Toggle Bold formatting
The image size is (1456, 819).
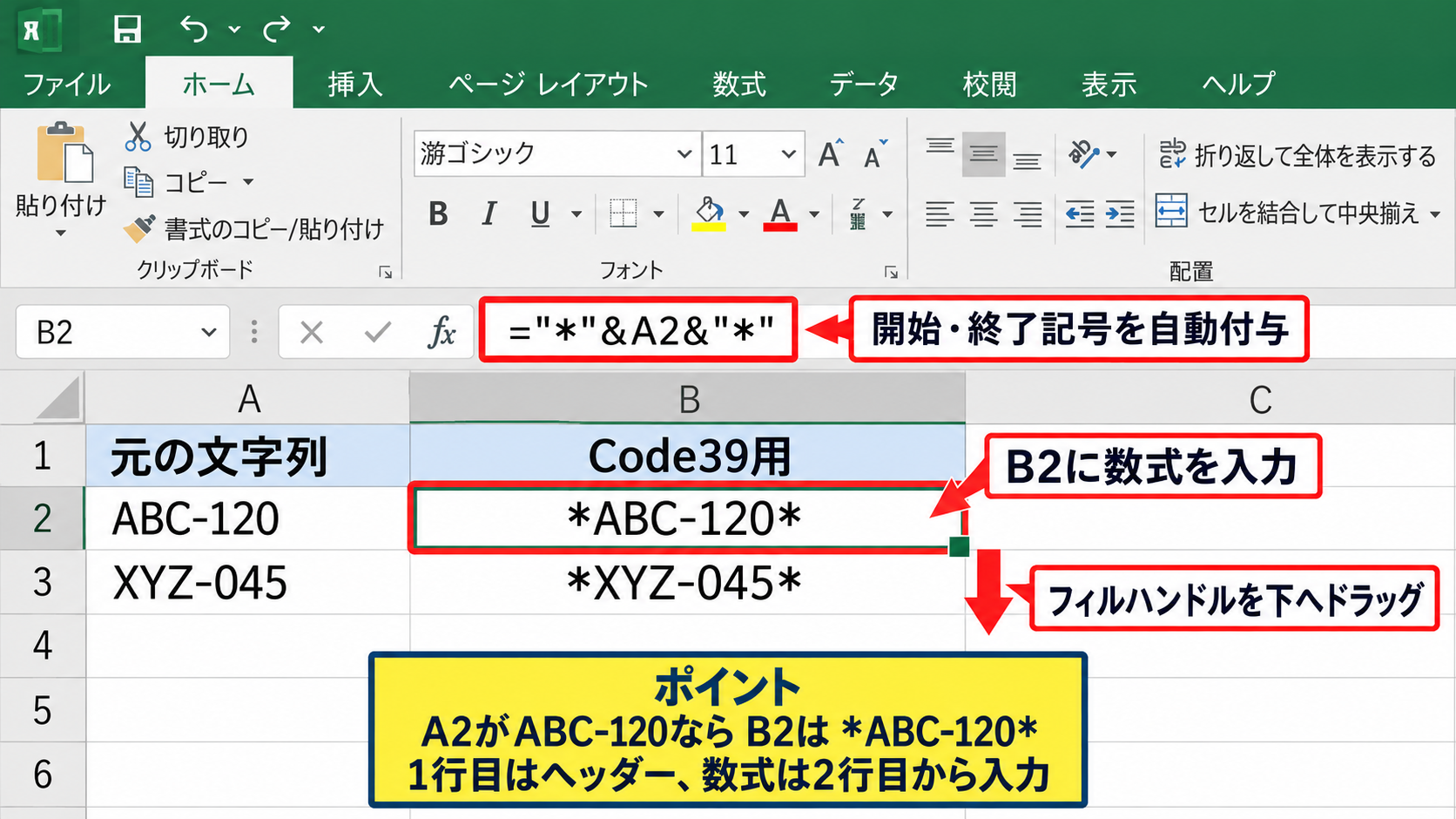(x=439, y=213)
